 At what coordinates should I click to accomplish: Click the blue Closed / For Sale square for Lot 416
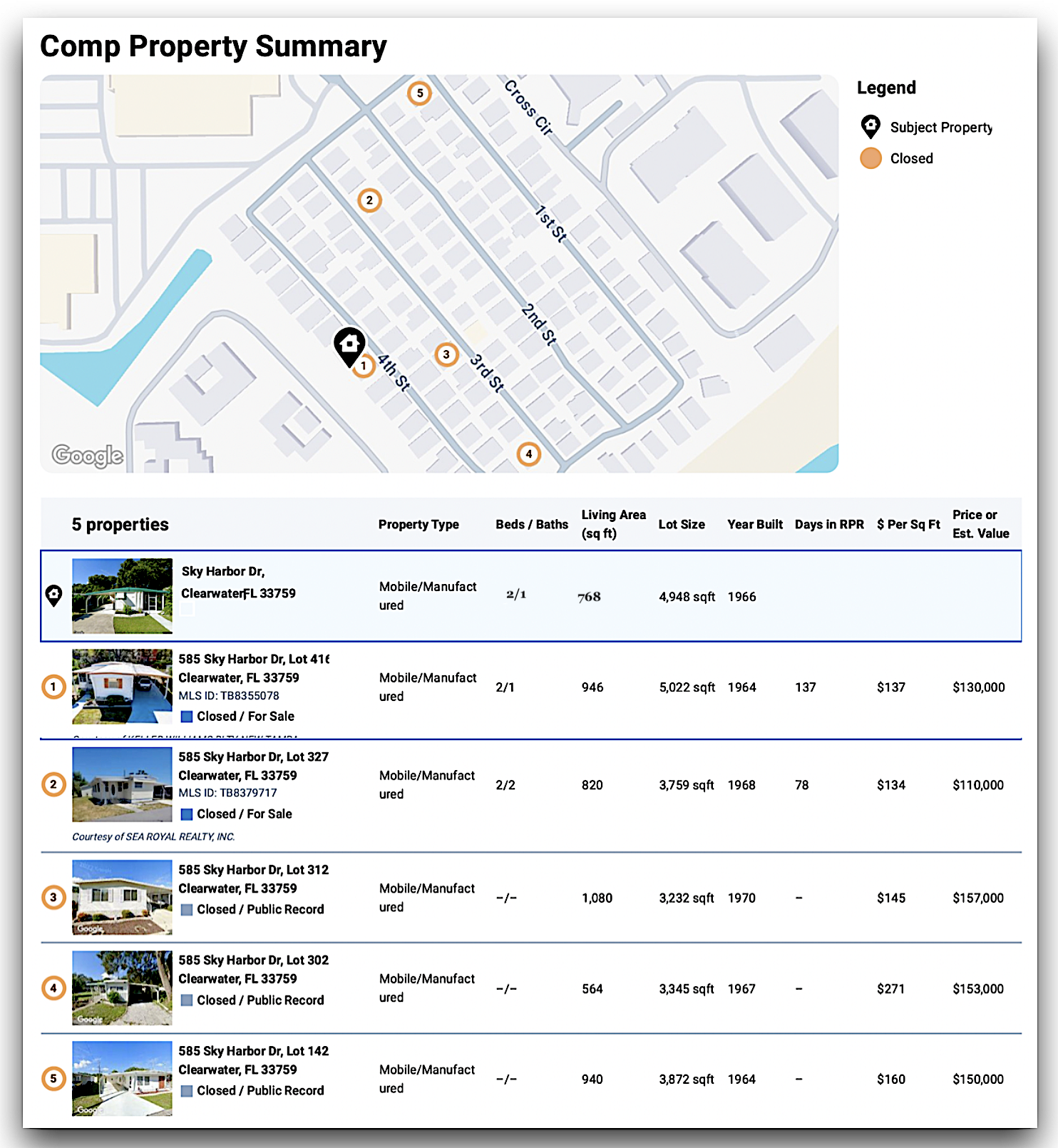coord(187,717)
